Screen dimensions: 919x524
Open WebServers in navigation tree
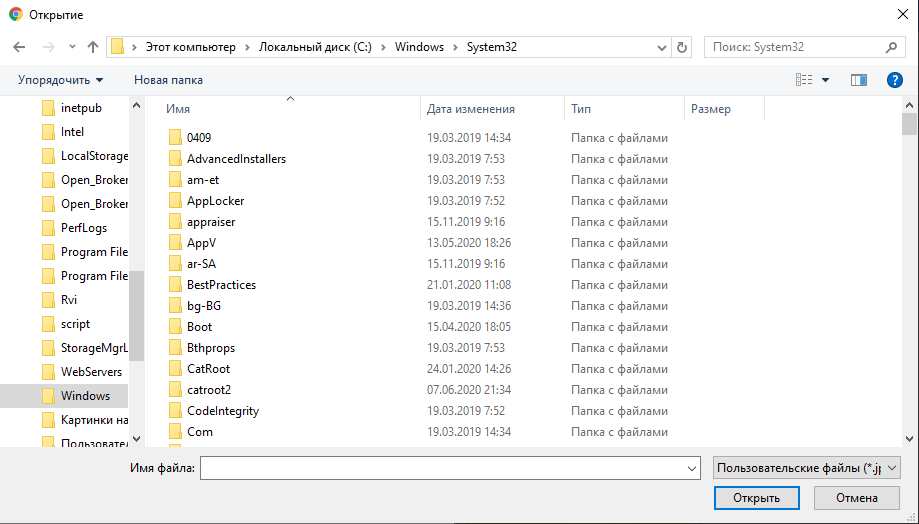click(91, 372)
